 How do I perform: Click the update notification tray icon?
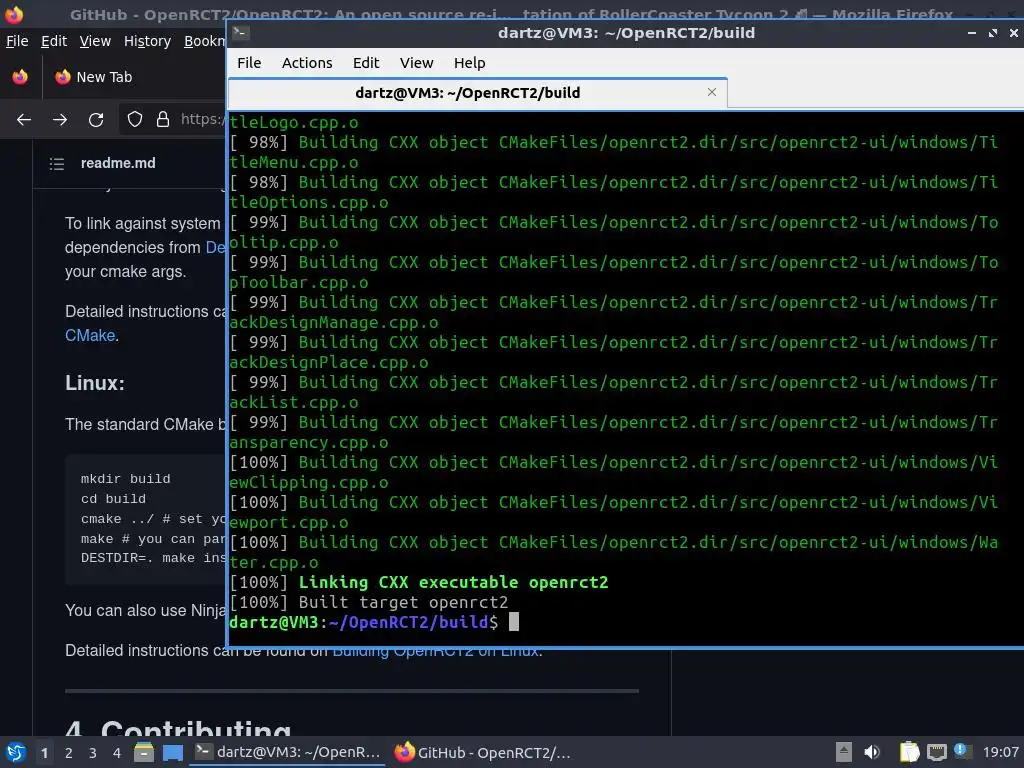click(x=961, y=751)
